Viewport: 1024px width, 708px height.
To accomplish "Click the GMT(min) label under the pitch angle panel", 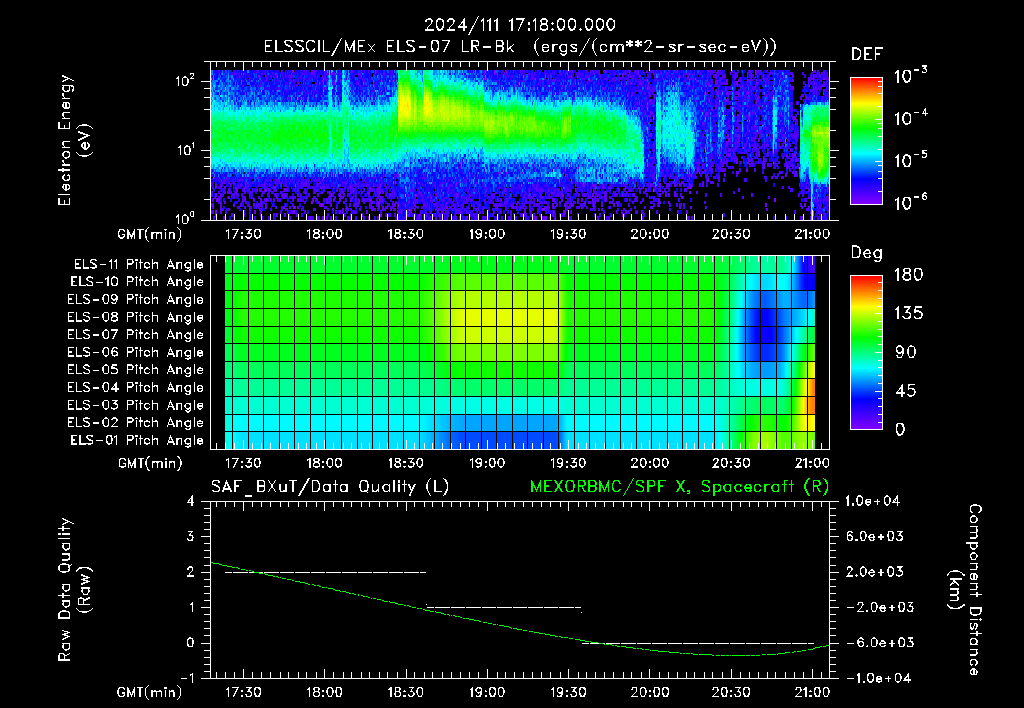I will point(150,463).
